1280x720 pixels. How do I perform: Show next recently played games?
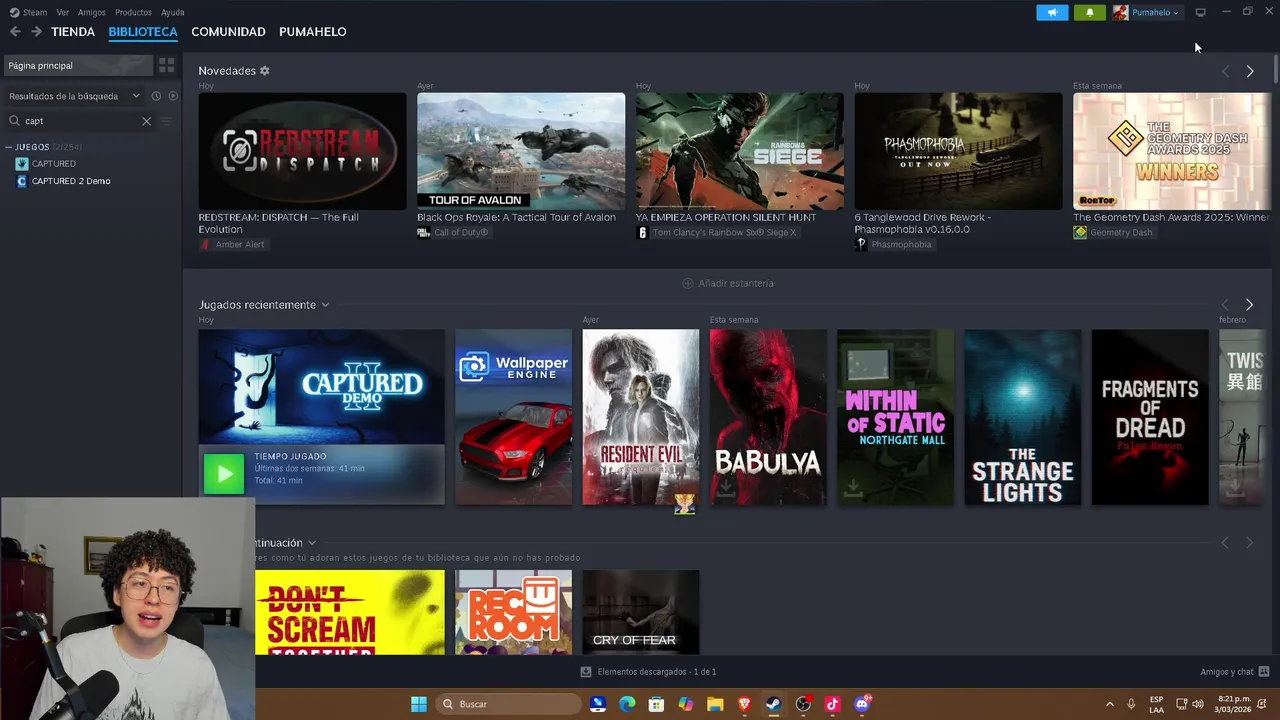tap(1249, 305)
